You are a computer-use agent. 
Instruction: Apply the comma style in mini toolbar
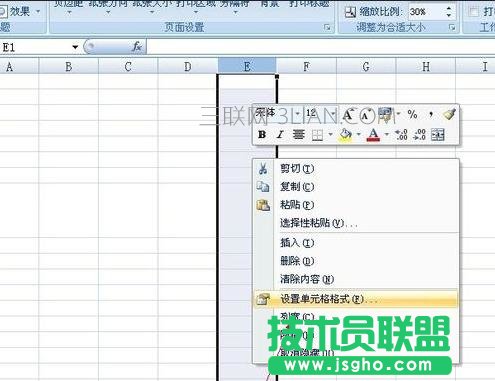coord(431,115)
